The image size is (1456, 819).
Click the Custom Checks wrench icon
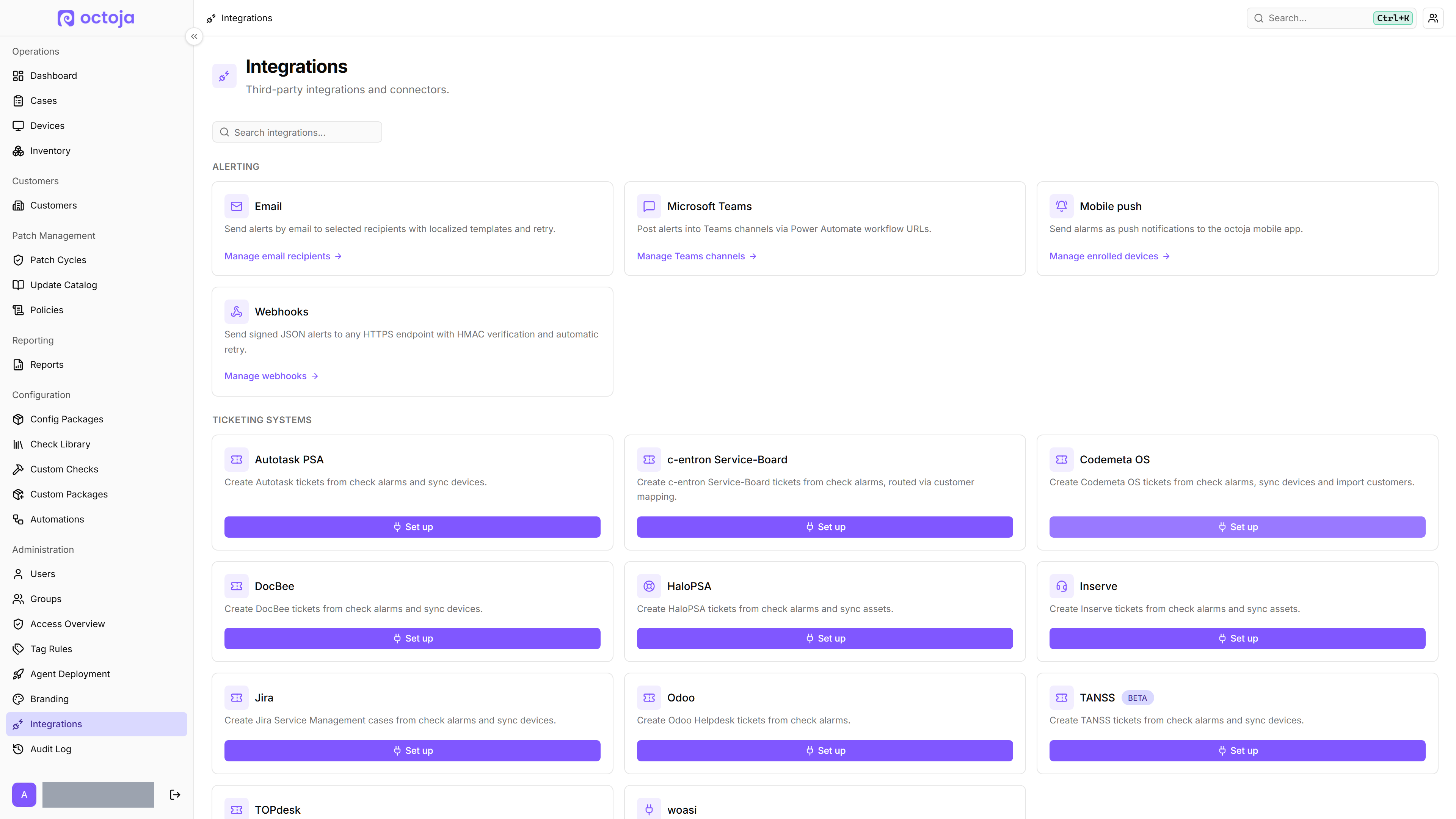18,469
